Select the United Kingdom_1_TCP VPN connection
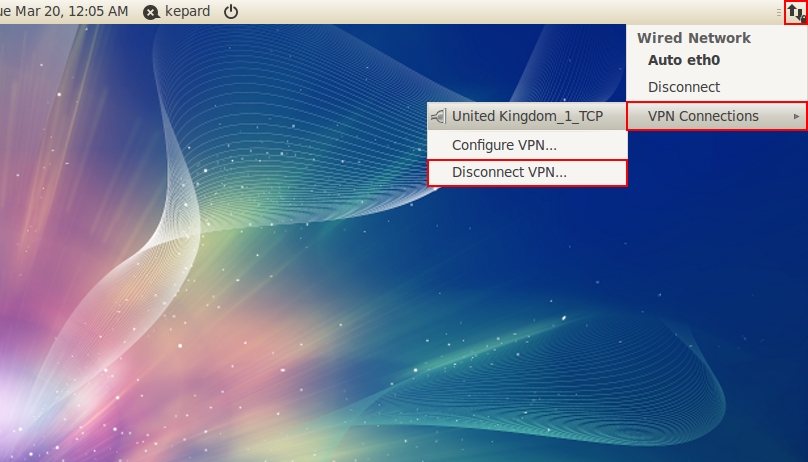Screen dimensions: 808x462 pos(527,116)
